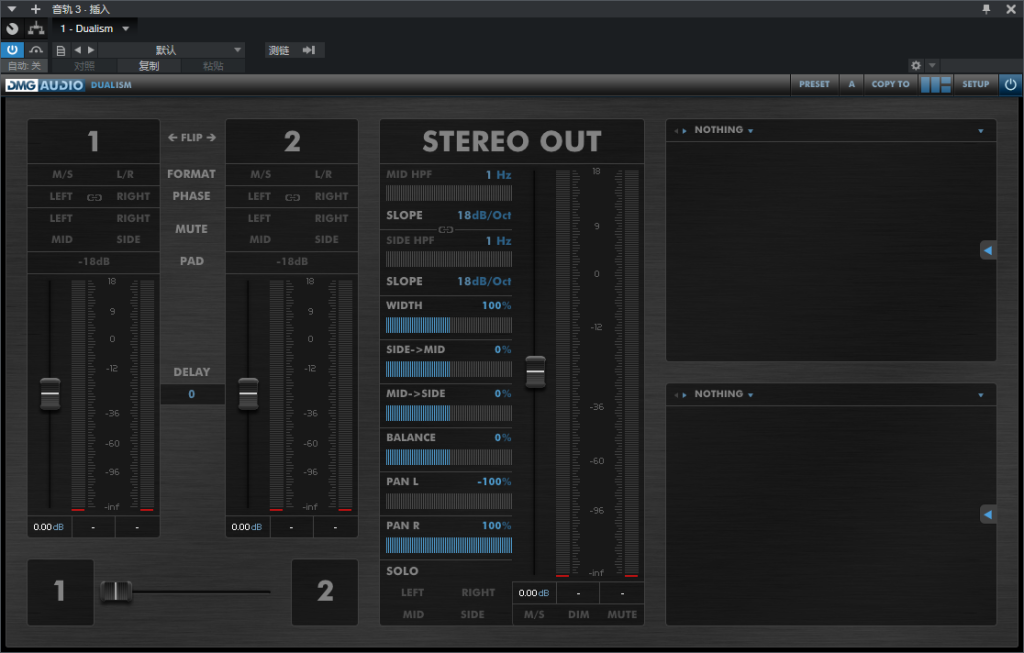Click the WIDTH slider bar
This screenshot has height=653, width=1024.
coord(448,325)
